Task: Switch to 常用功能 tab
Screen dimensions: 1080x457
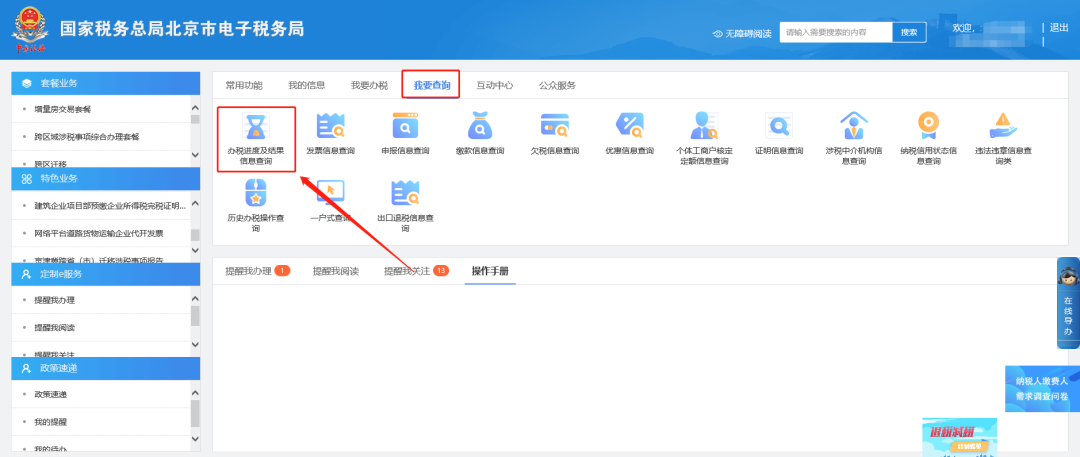Action: pos(244,85)
